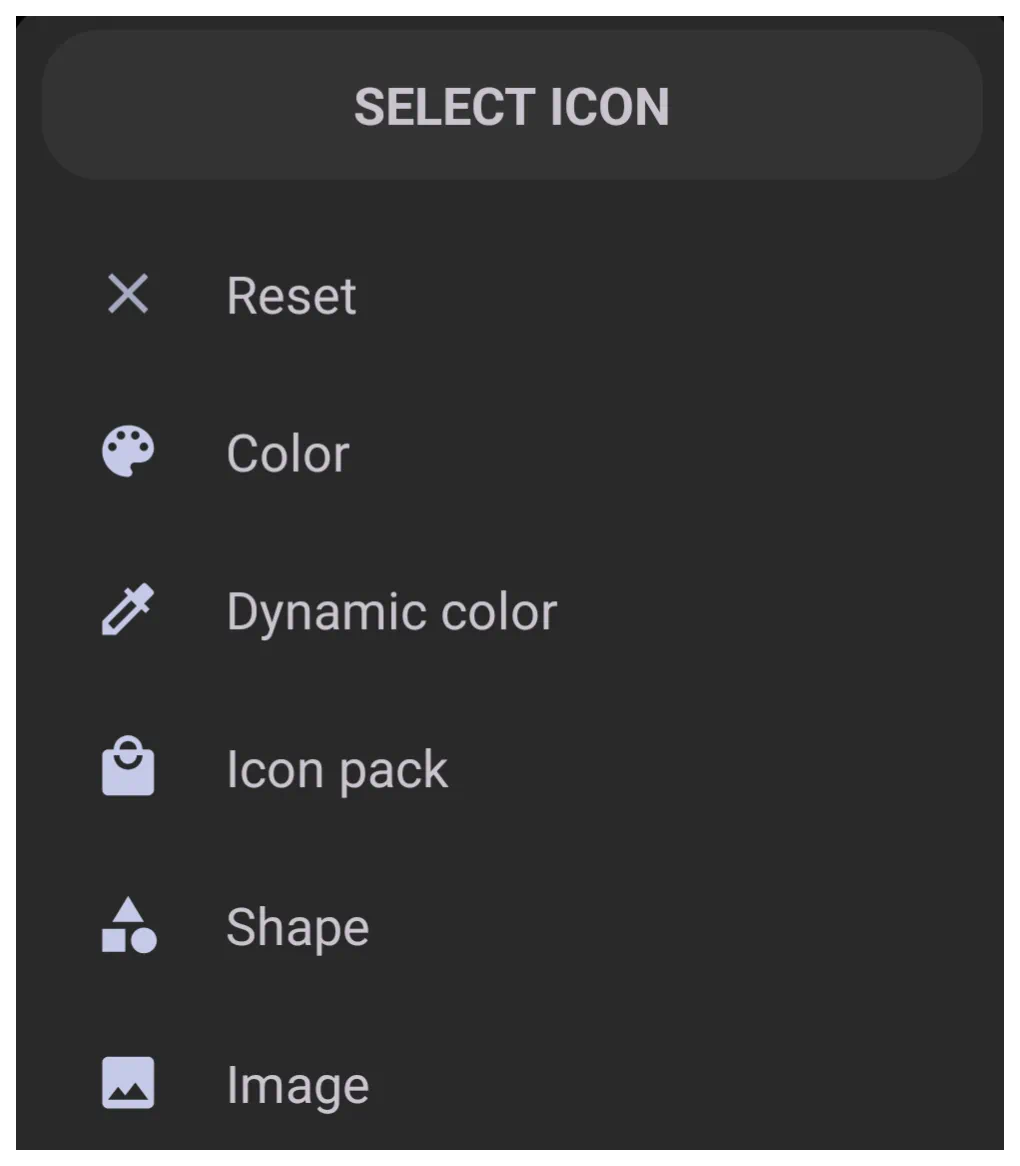Pick a custom Image as icon
This screenshot has width=1020, height=1166.
pyautogui.click(x=510, y=1083)
